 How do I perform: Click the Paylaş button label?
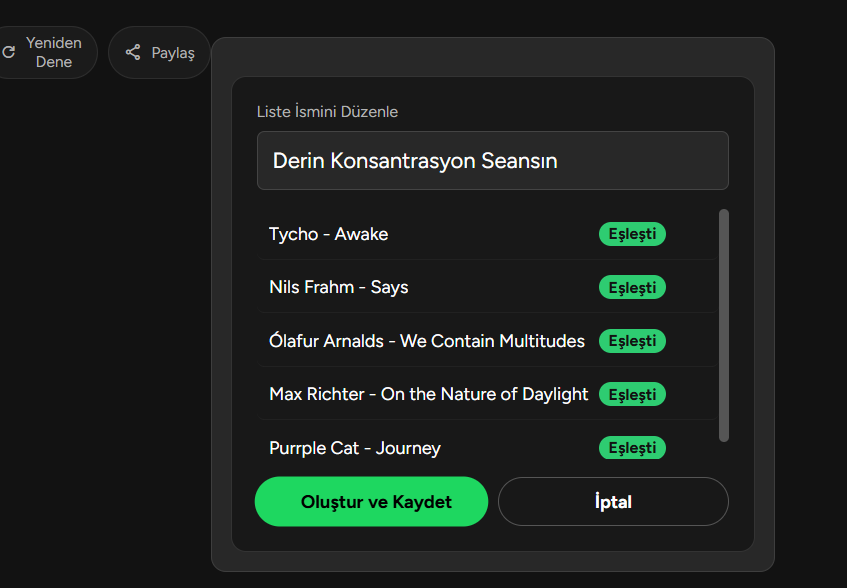pyautogui.click(x=173, y=53)
